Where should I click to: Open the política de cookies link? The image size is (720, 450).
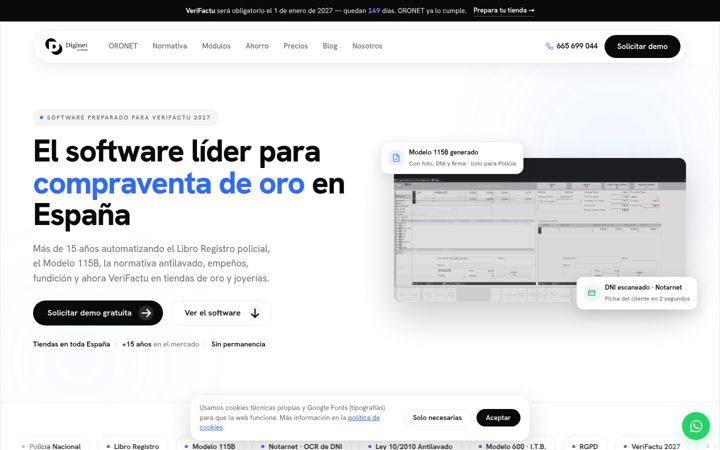(364, 418)
